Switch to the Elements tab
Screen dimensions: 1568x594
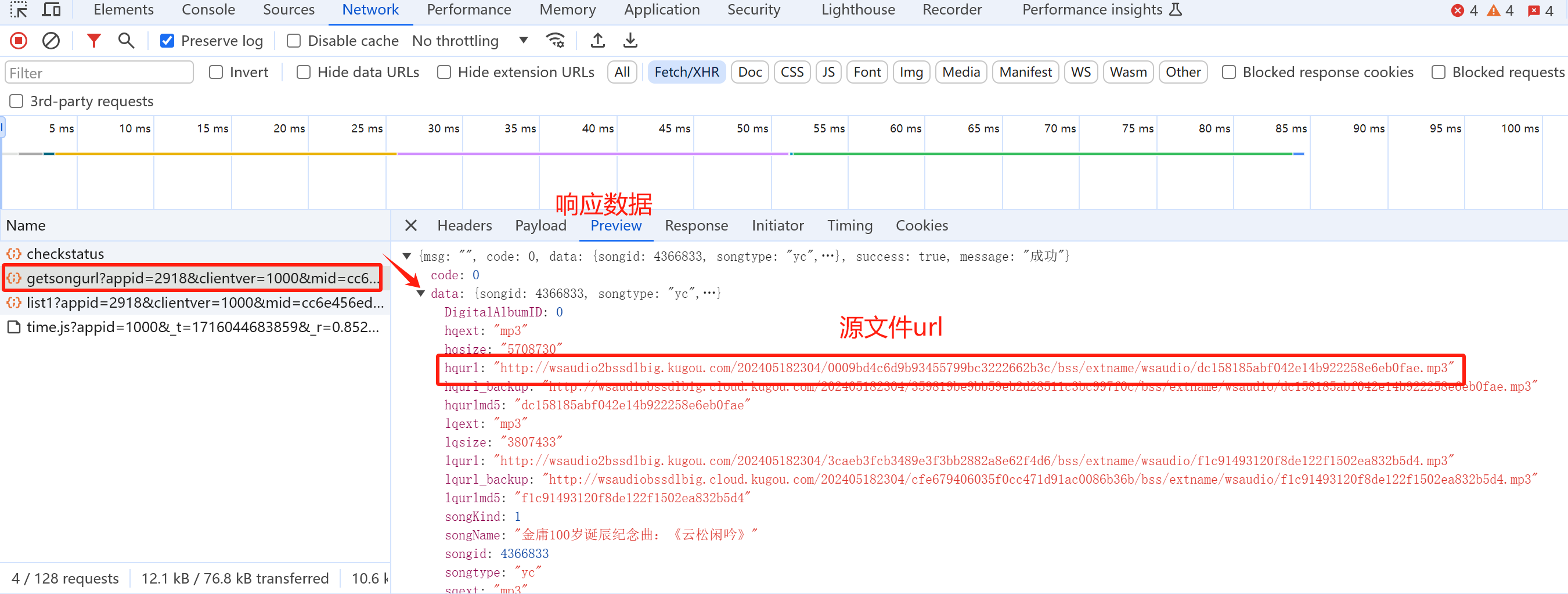pyautogui.click(x=124, y=10)
